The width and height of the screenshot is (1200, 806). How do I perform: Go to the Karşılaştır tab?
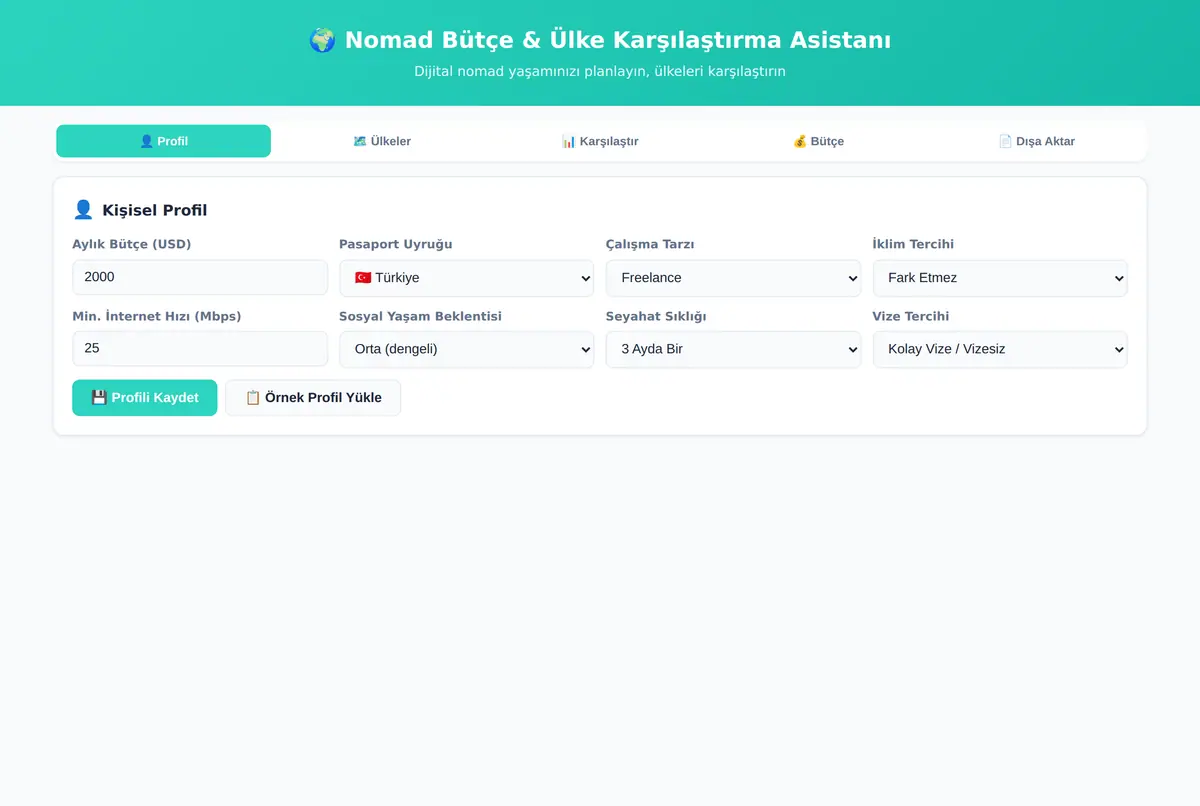click(x=600, y=141)
